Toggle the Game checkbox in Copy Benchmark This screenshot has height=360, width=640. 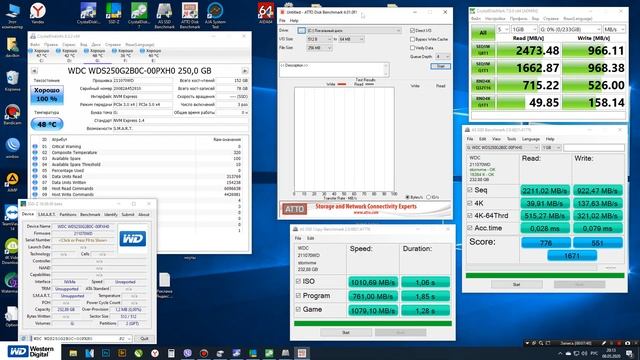point(298,309)
